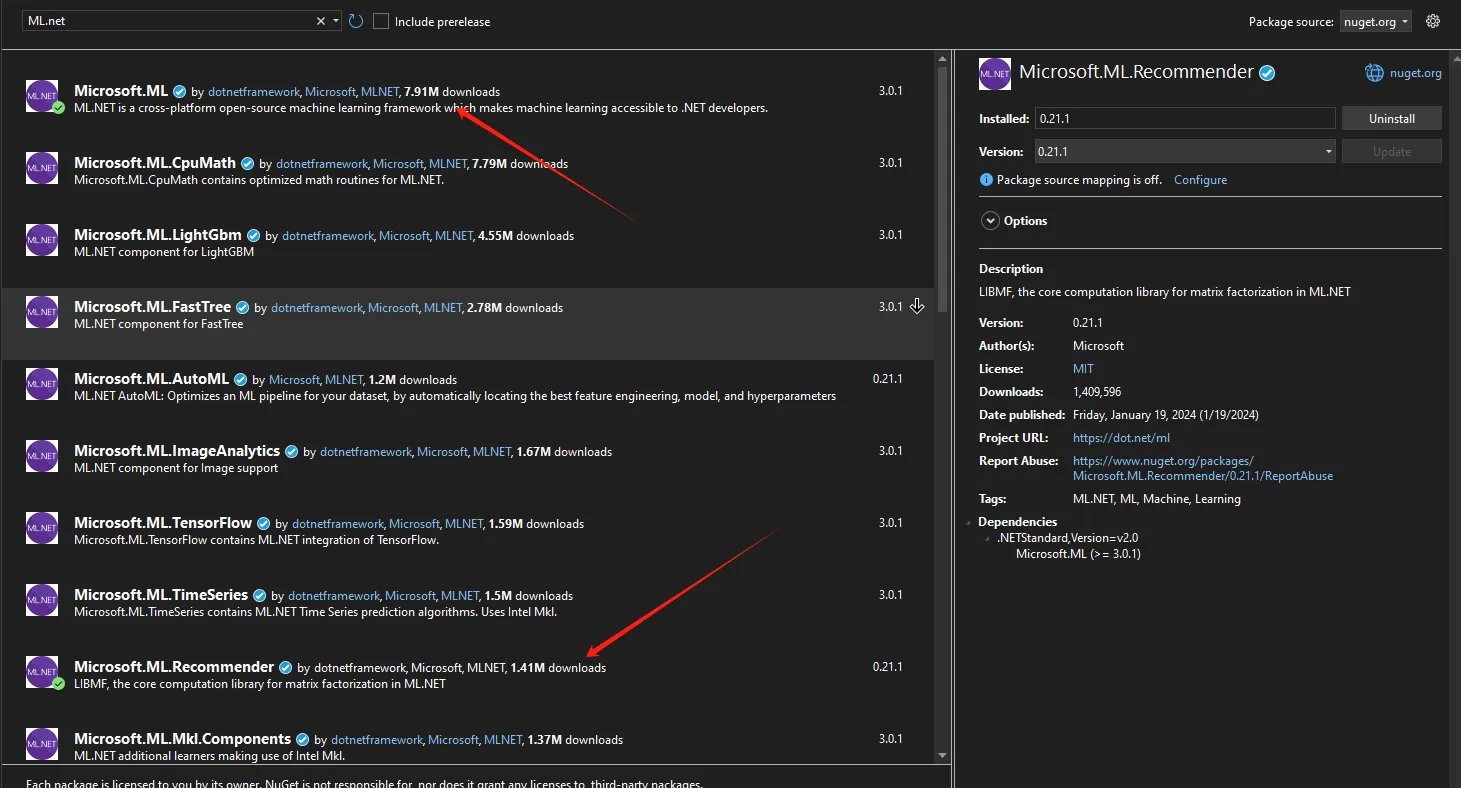Open the Package source dropdown
1461x788 pixels.
point(1375,22)
